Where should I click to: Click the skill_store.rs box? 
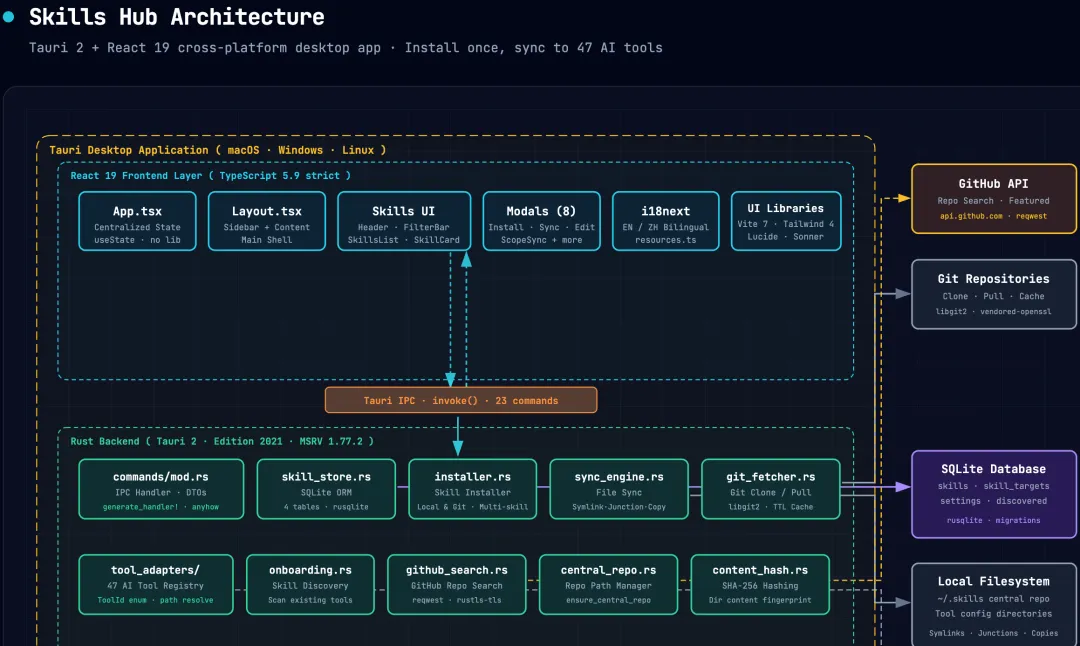tap(326, 489)
